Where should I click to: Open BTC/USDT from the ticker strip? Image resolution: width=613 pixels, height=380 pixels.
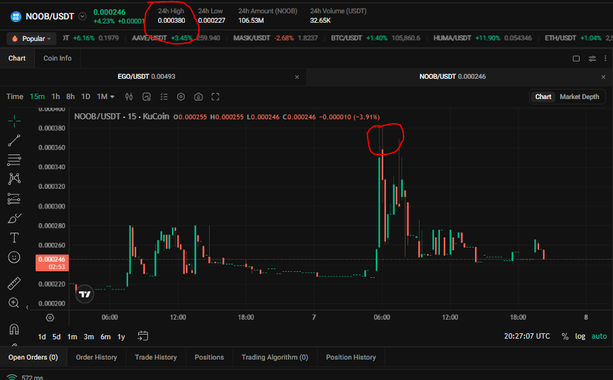pyautogui.click(x=375, y=38)
